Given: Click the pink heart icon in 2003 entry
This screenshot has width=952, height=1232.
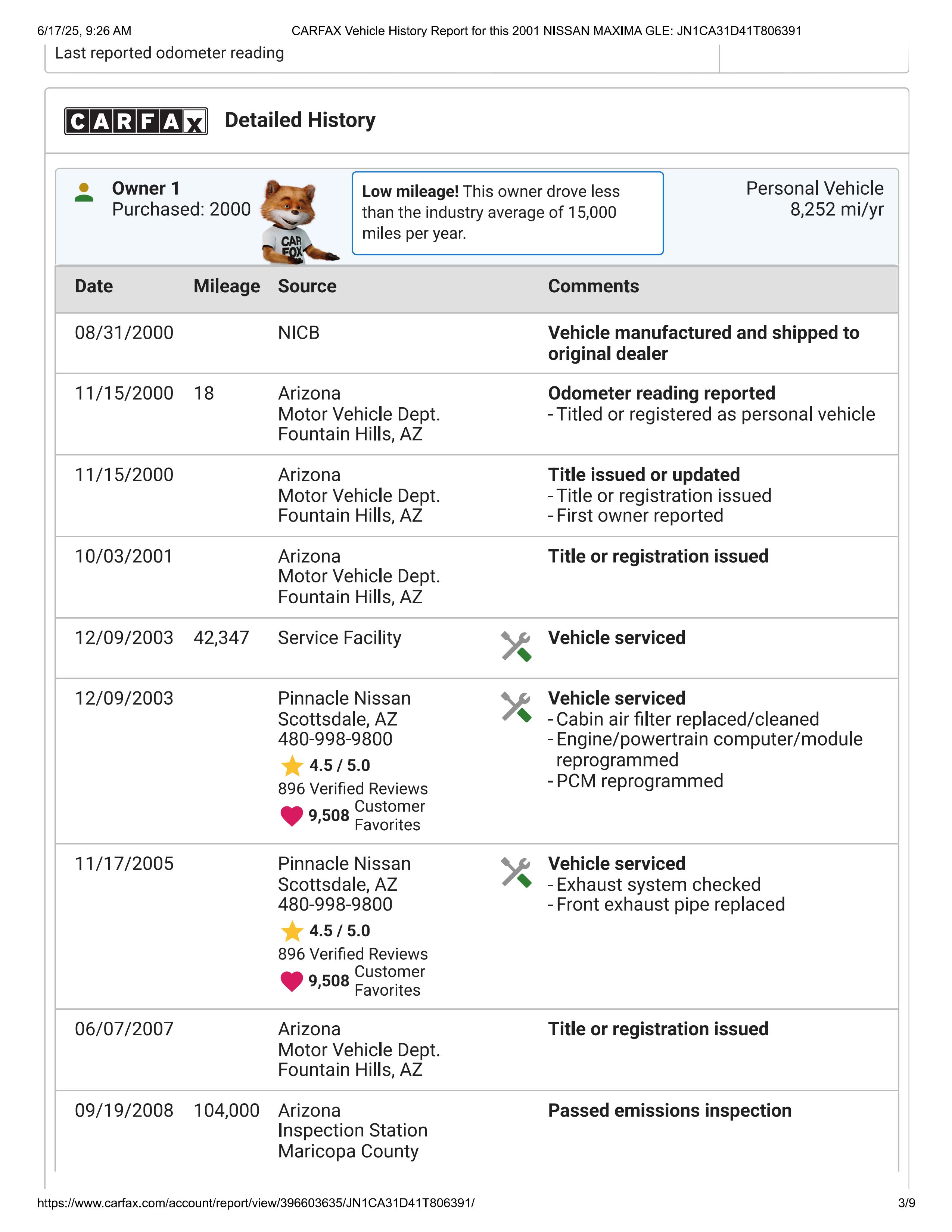Looking at the screenshot, I should (x=292, y=816).
